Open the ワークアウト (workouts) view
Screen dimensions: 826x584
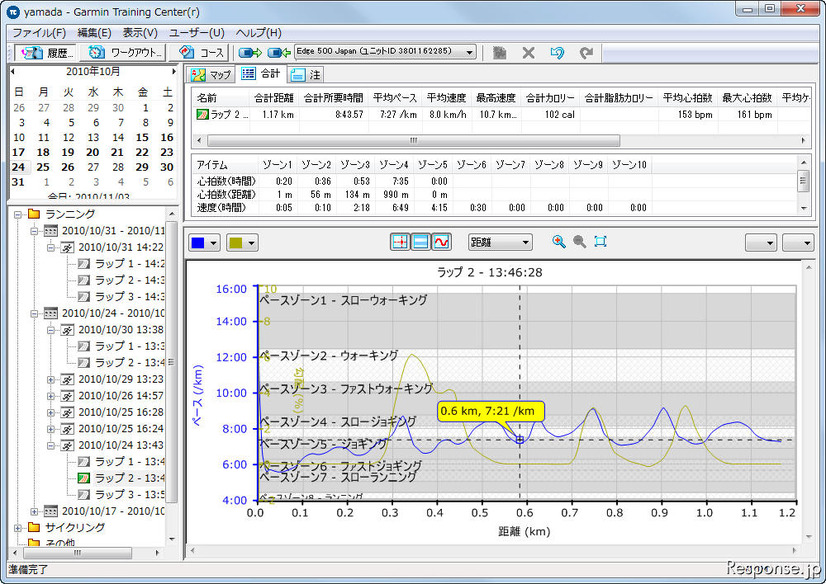click(125, 52)
